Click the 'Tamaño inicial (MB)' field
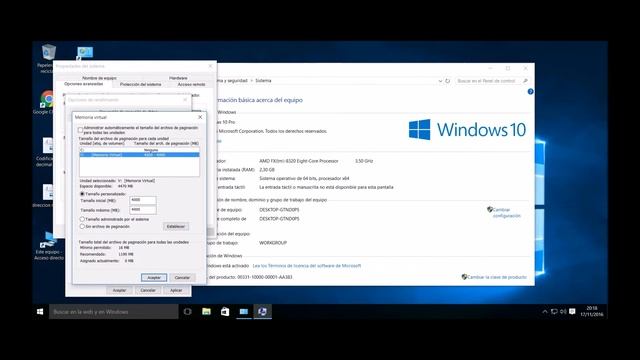 point(143,200)
